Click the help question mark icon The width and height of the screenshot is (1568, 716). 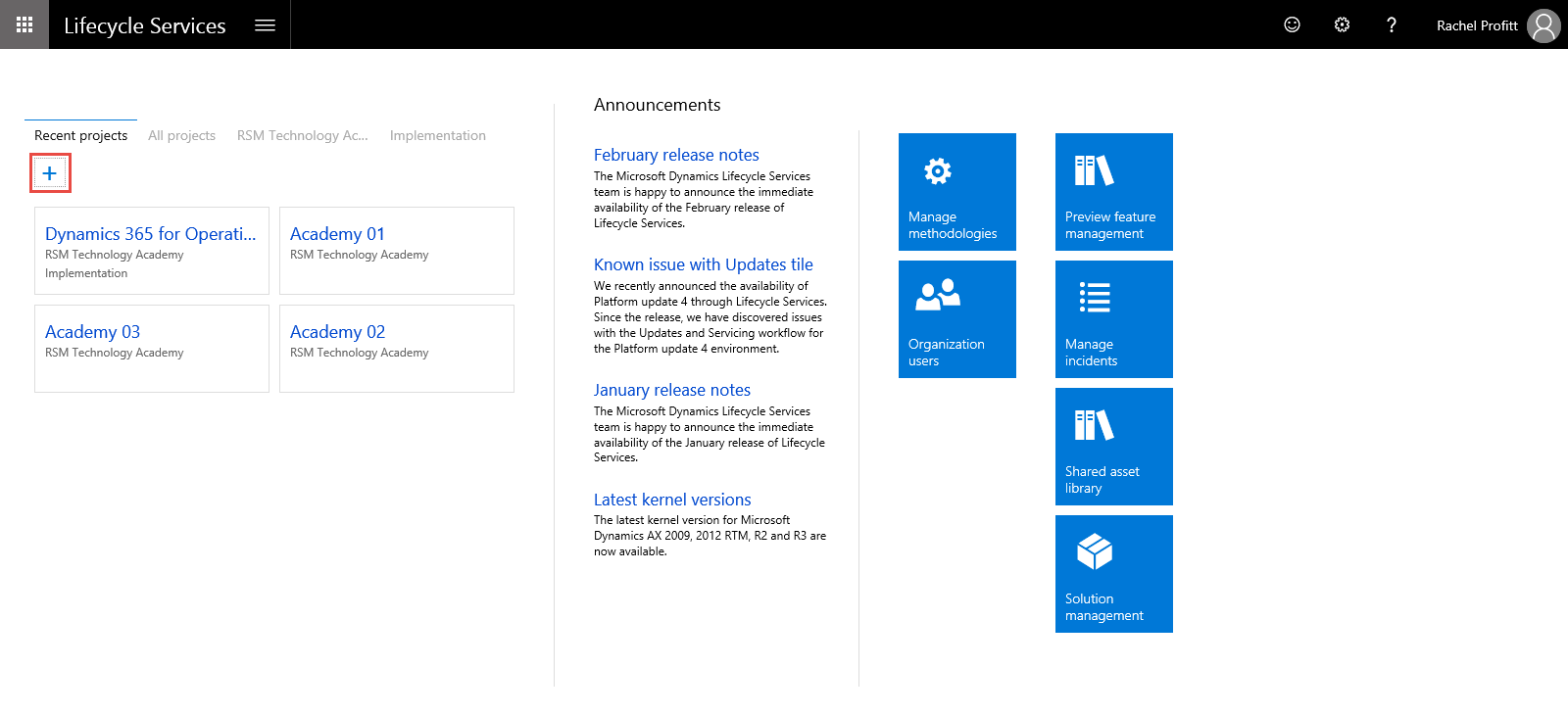coord(1392,24)
